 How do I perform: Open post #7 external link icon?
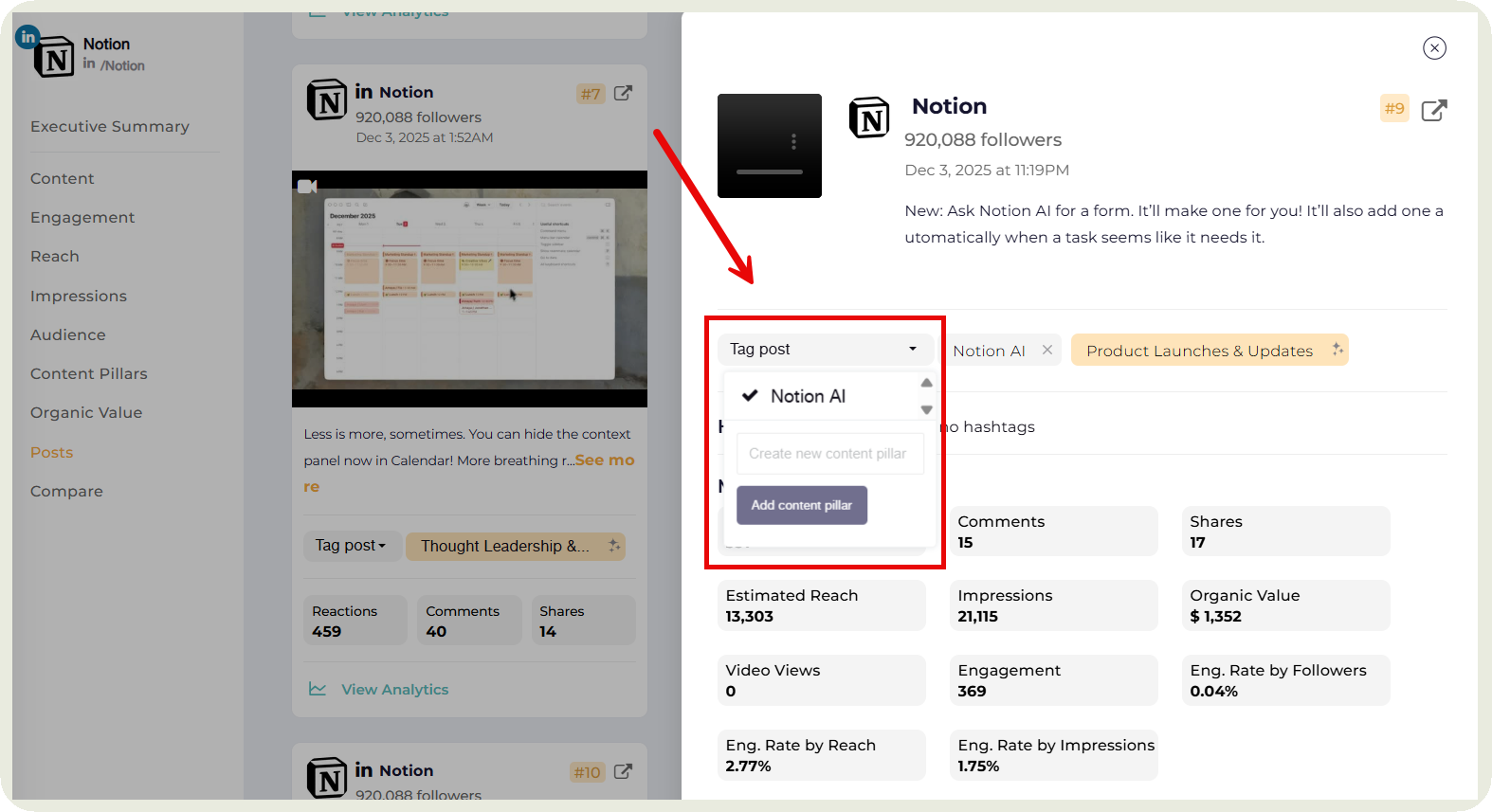(623, 93)
